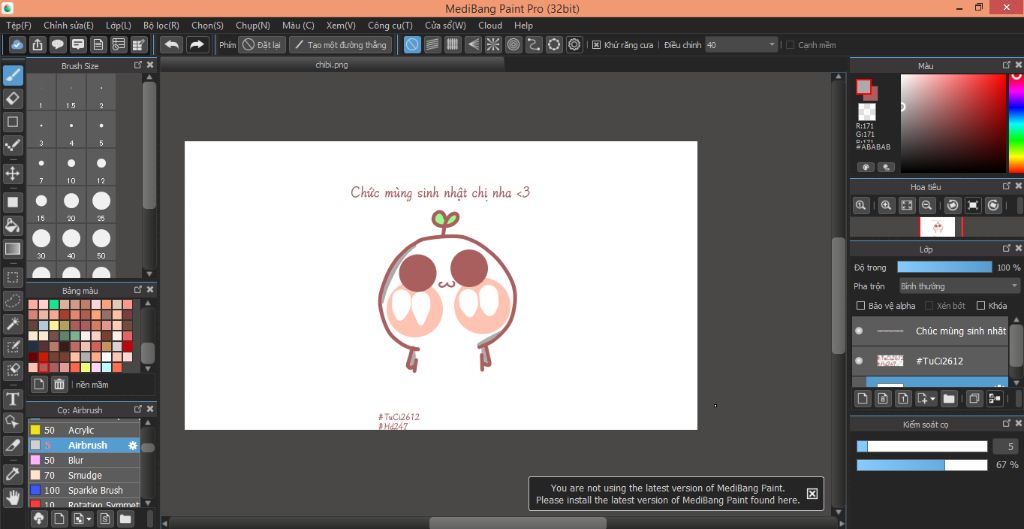Select the Lasso selection tool
The height and width of the screenshot is (529, 1024).
point(12,300)
